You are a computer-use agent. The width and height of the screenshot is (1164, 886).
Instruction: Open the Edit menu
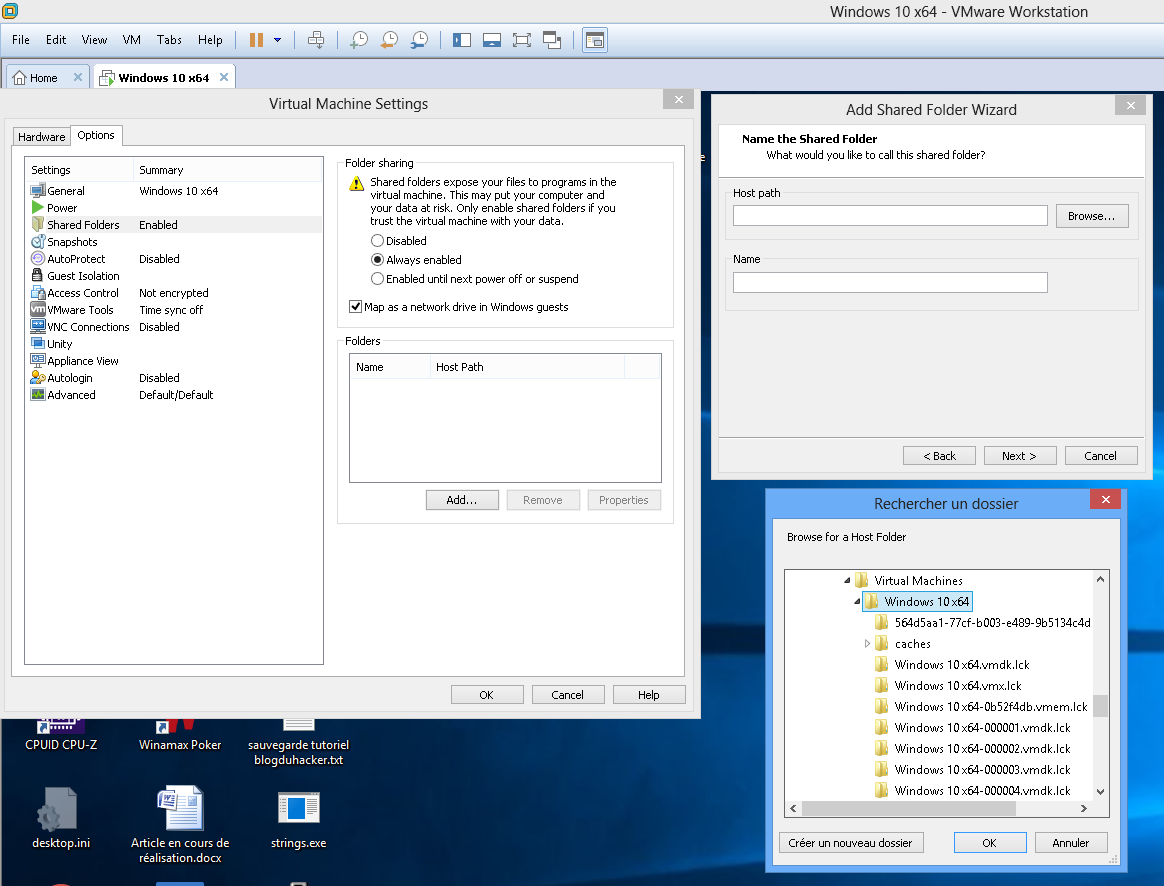tap(56, 40)
